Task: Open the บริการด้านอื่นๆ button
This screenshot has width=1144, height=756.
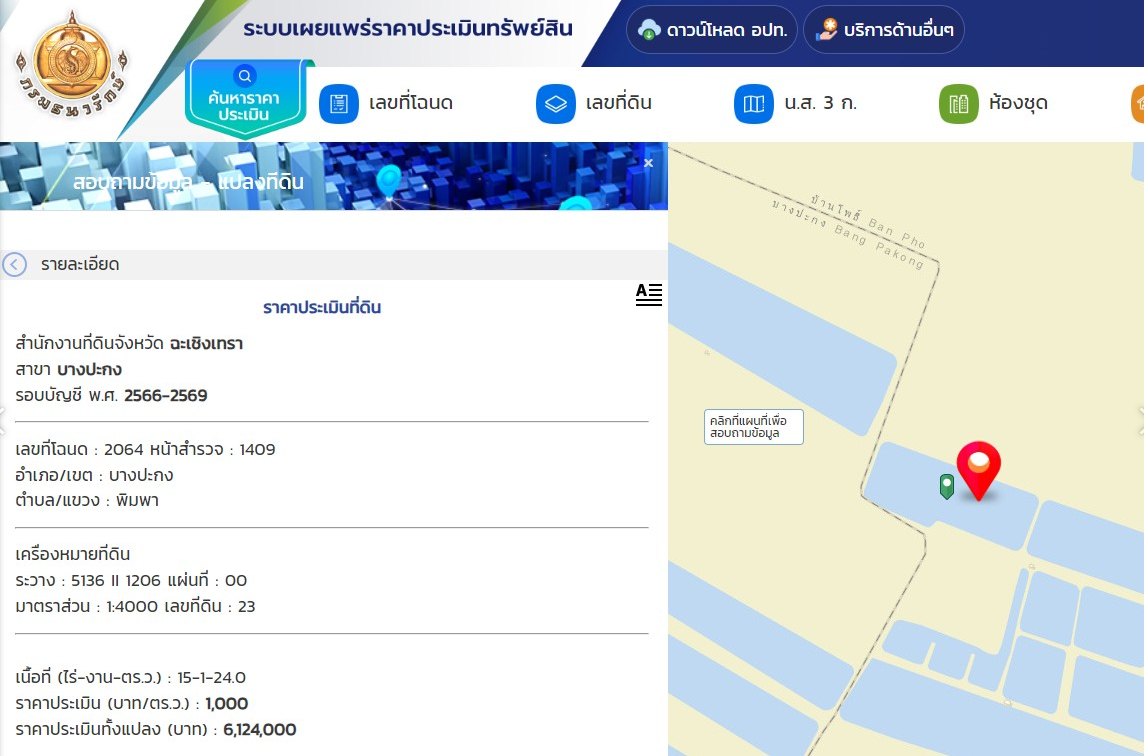Action: coord(884,30)
